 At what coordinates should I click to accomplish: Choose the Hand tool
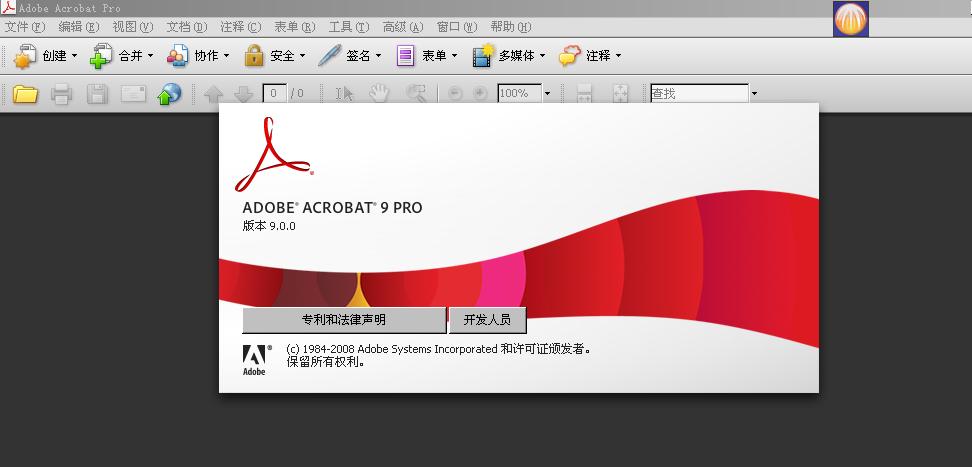[x=379, y=94]
